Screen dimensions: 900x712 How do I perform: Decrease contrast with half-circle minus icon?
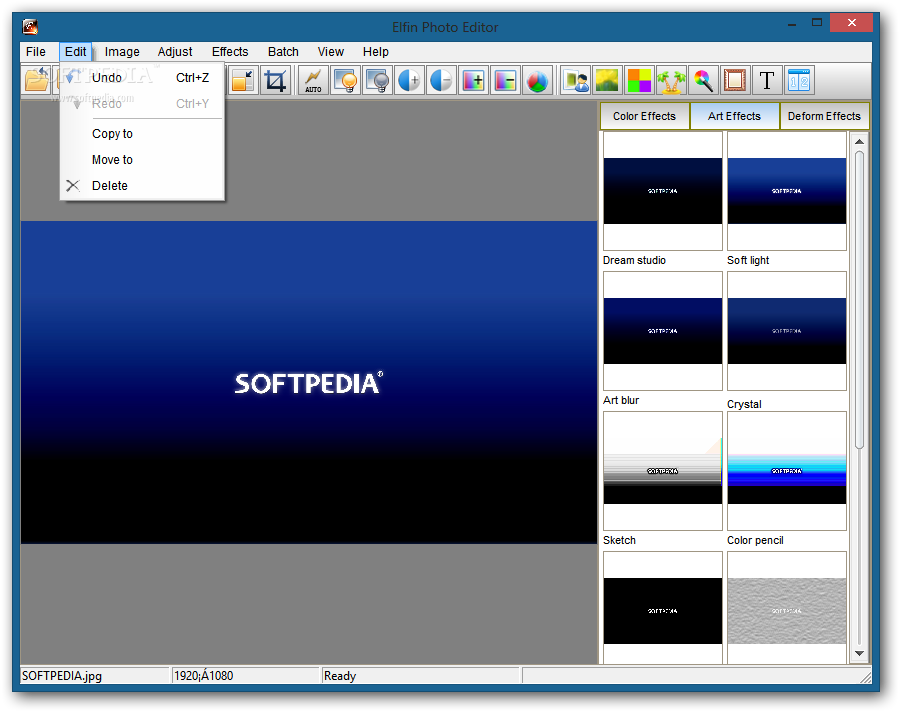pyautogui.click(x=441, y=80)
